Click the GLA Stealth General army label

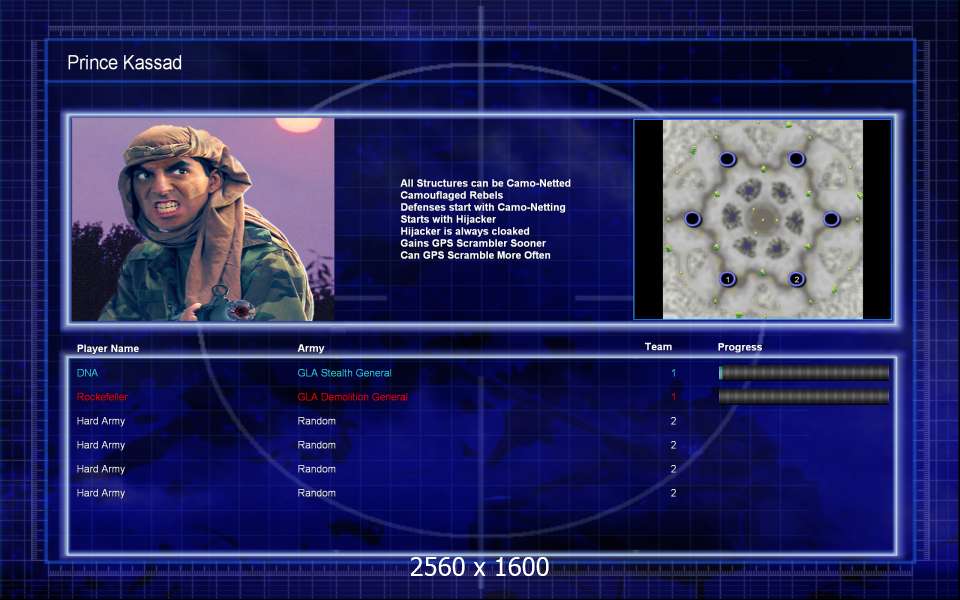(344, 373)
